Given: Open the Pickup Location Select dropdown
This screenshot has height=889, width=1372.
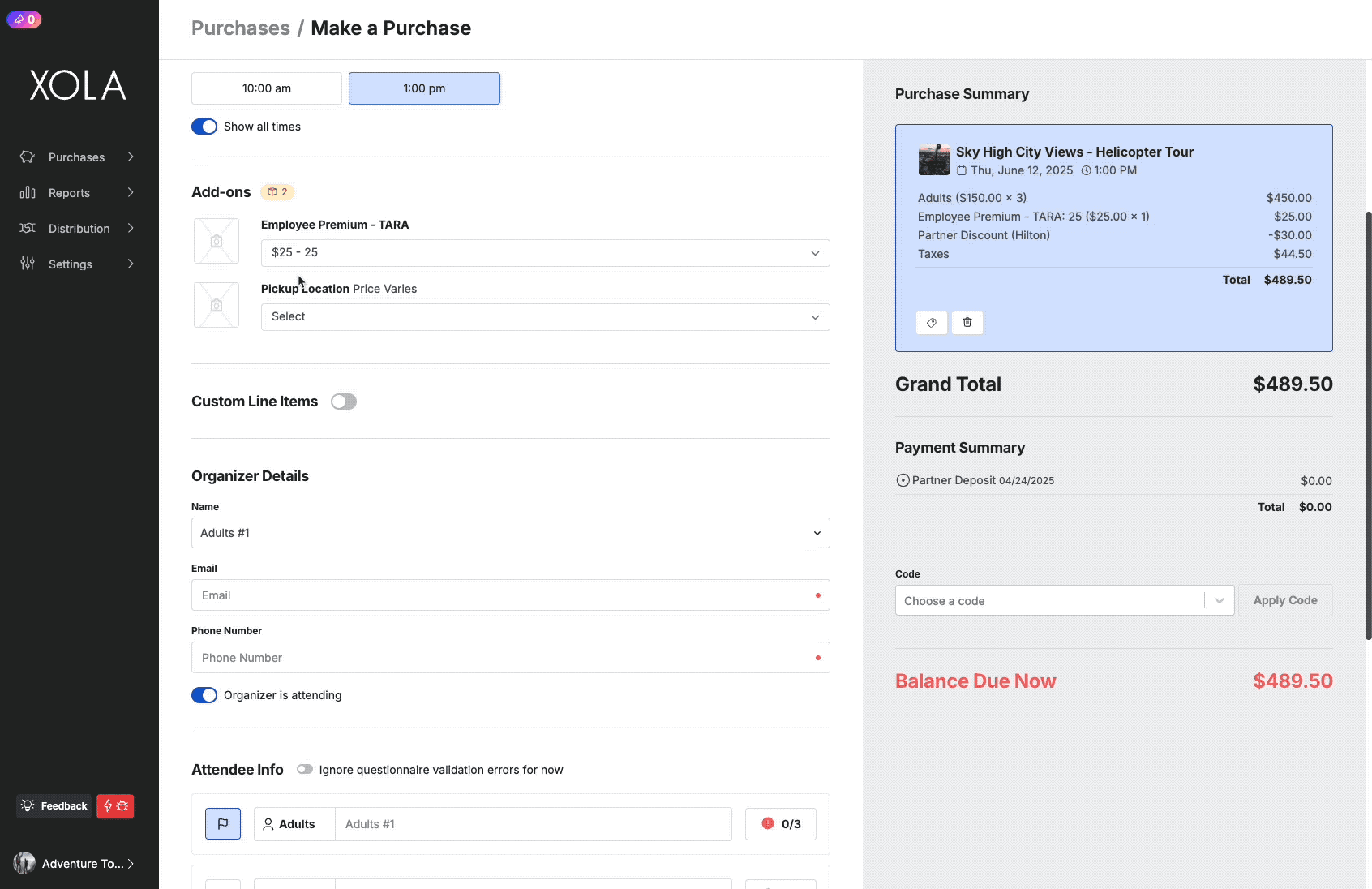Looking at the screenshot, I should (546, 317).
